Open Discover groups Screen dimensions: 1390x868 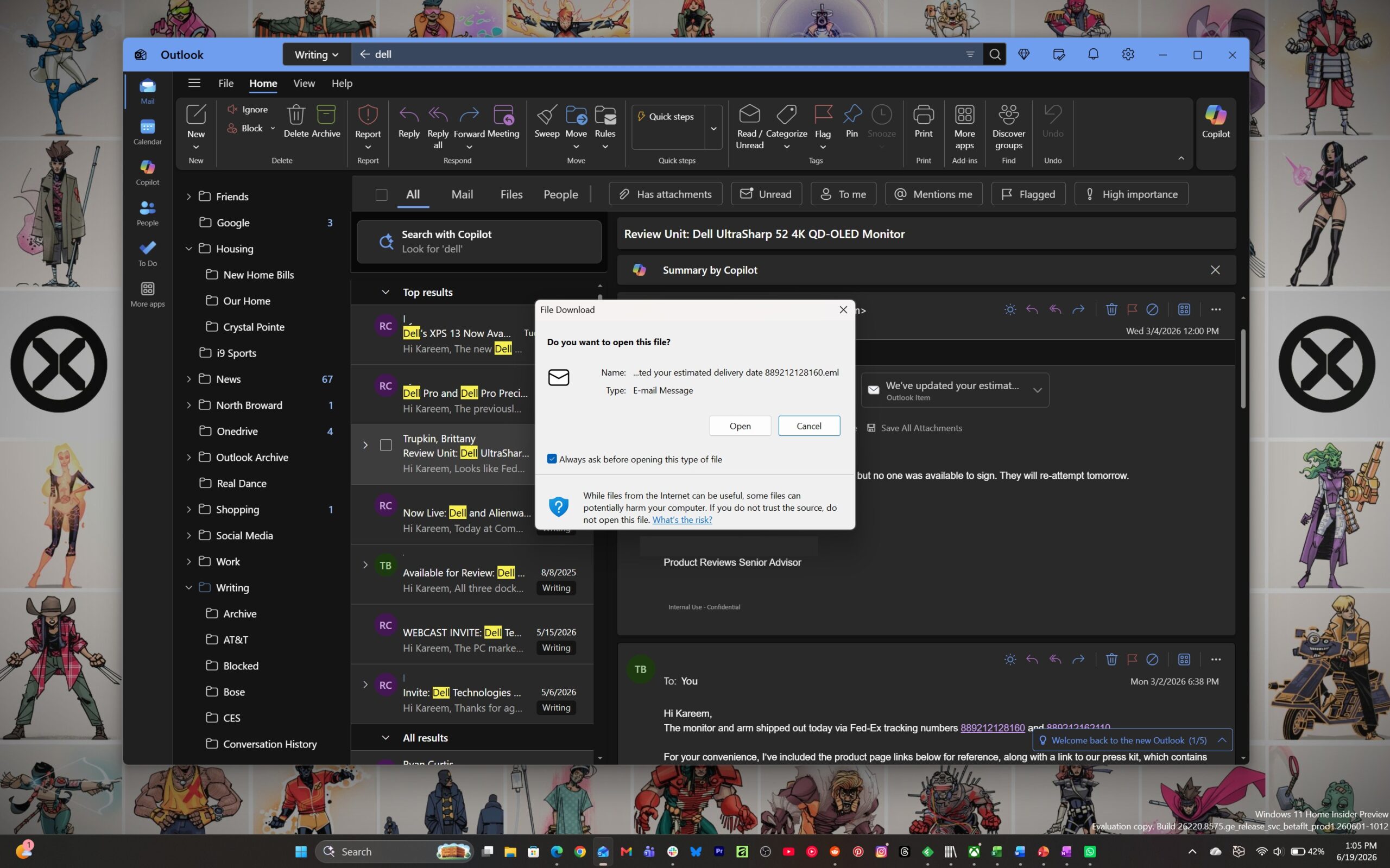(x=1008, y=127)
